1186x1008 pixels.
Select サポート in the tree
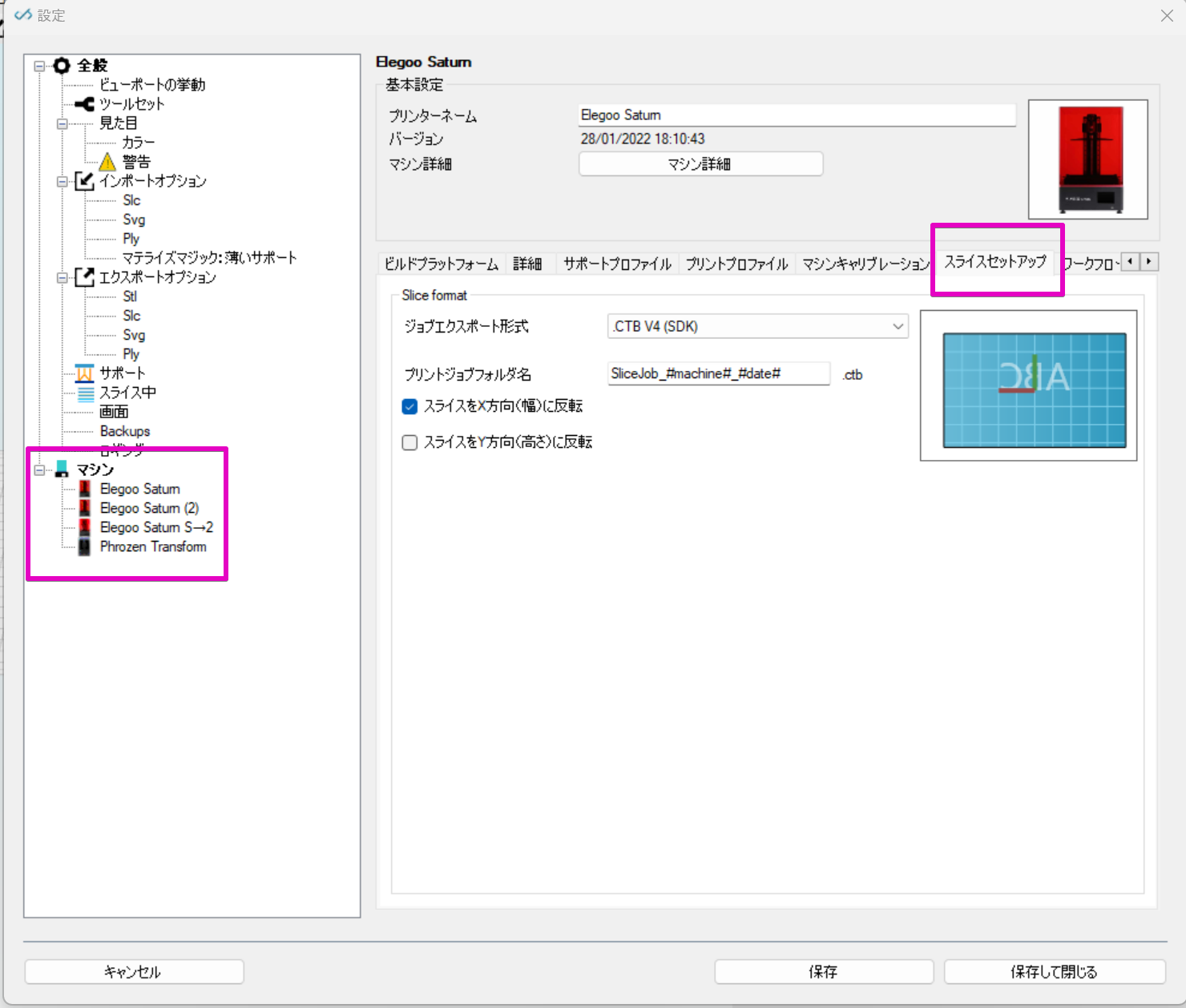click(122, 373)
